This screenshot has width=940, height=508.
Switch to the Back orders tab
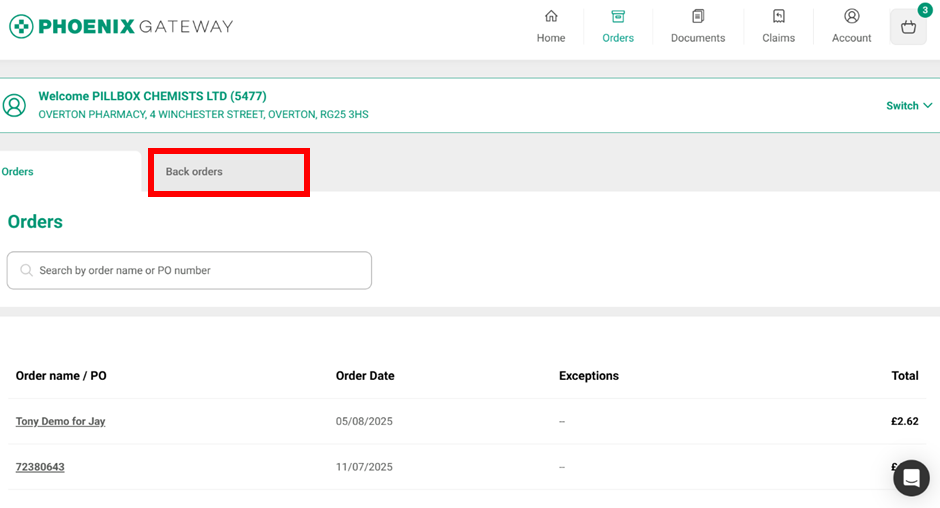pyautogui.click(x=228, y=172)
